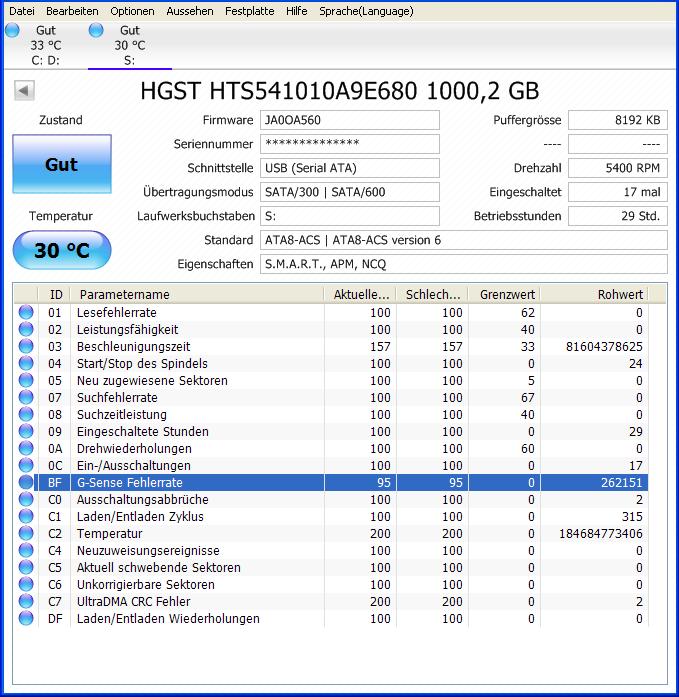The height and width of the screenshot is (697, 679).
Task: Select the highlighted G-Sense Fehlerrate row
Action: [341, 482]
